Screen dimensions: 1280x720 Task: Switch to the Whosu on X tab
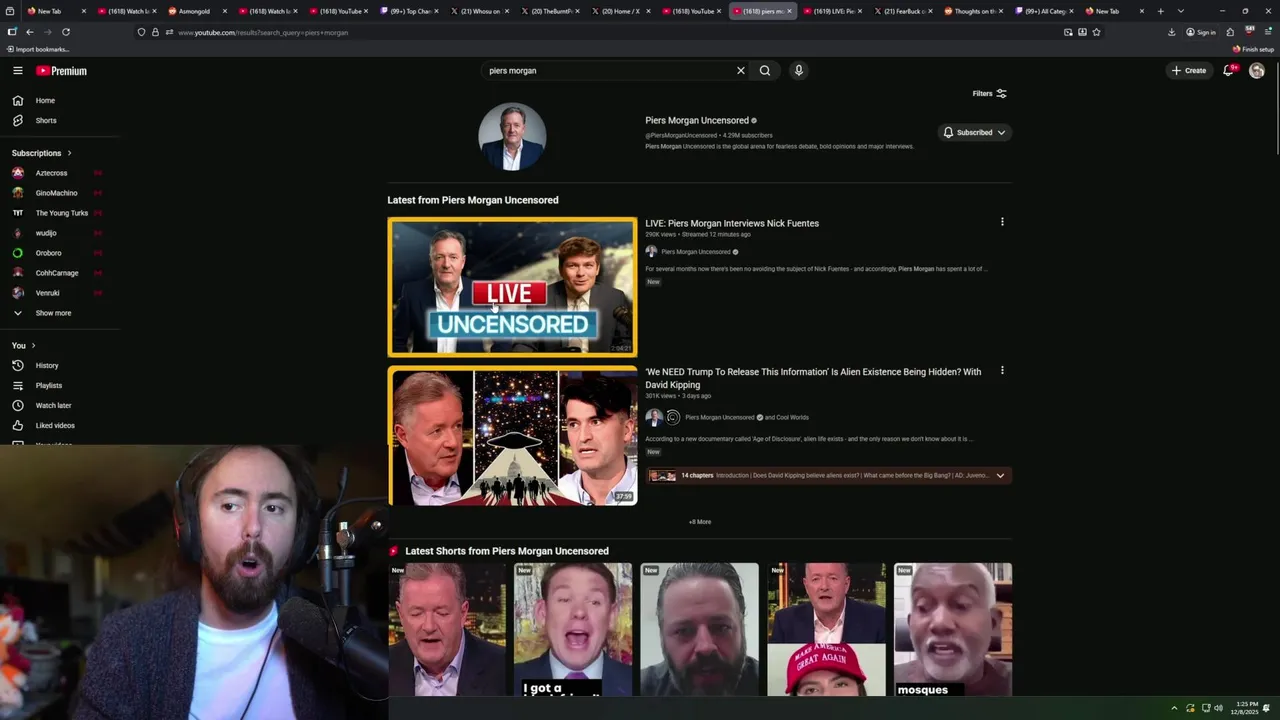pyautogui.click(x=479, y=11)
